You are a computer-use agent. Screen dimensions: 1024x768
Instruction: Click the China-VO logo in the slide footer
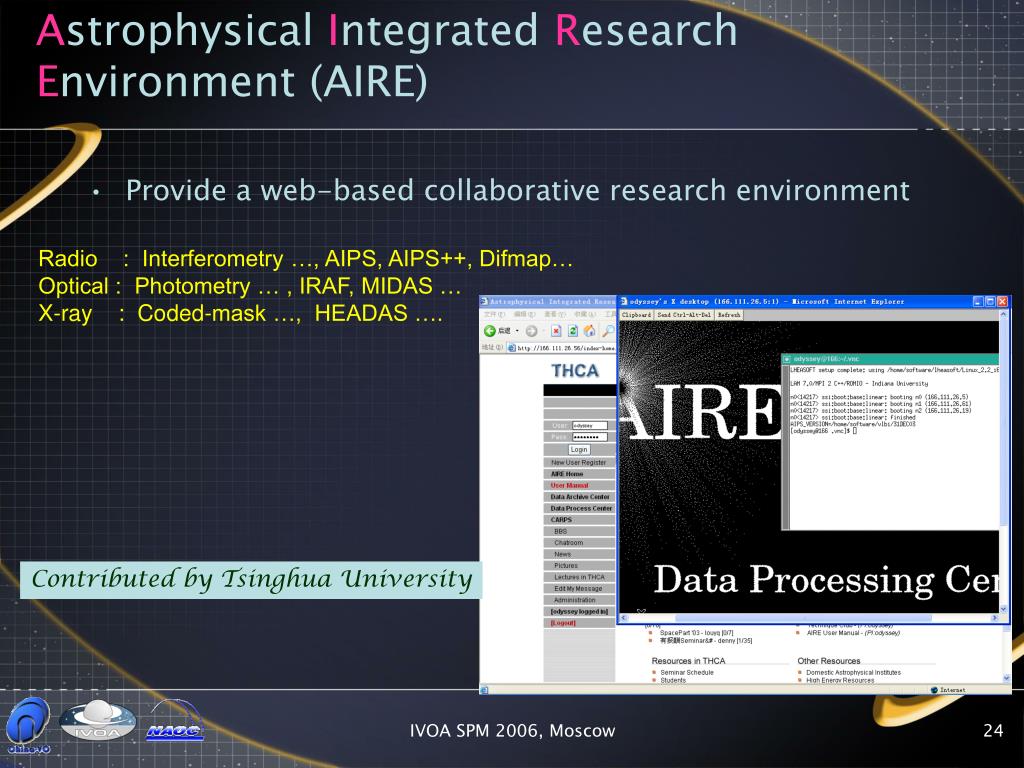28,725
